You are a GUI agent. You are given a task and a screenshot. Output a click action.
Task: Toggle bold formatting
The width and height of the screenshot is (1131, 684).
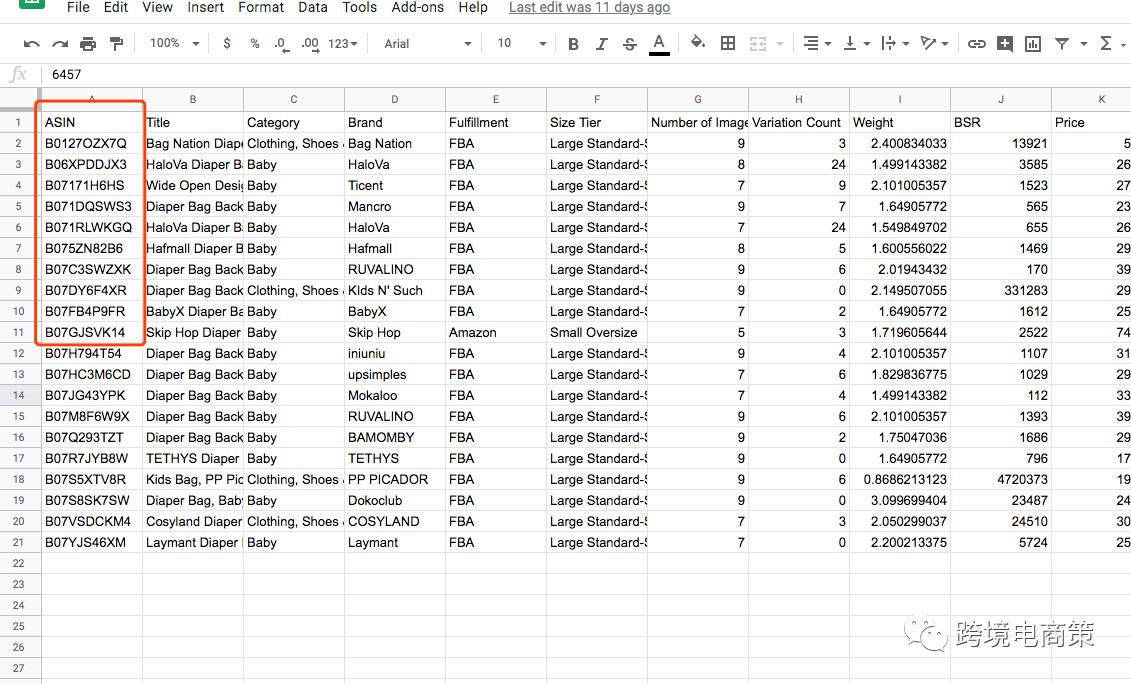(x=573, y=44)
